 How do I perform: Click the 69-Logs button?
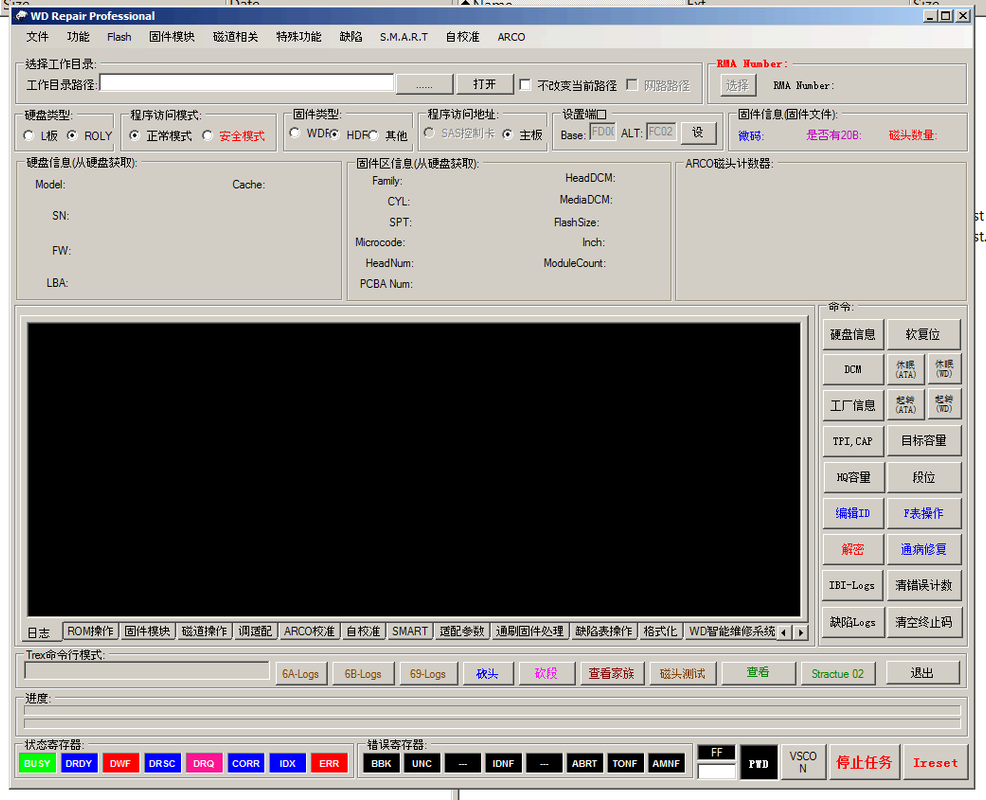pos(428,674)
